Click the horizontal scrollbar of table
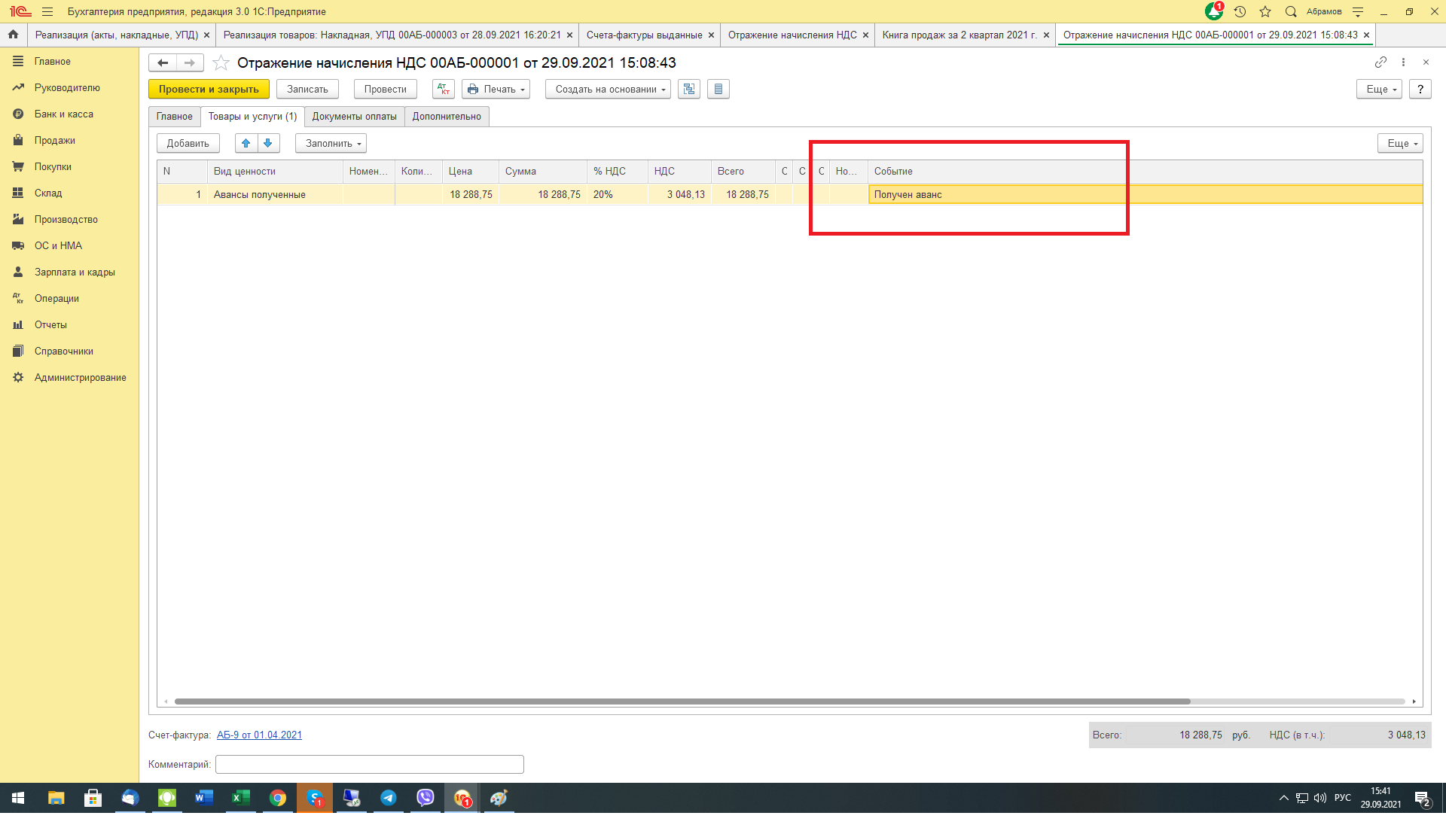Screen dimensions: 1446x840 point(682,701)
